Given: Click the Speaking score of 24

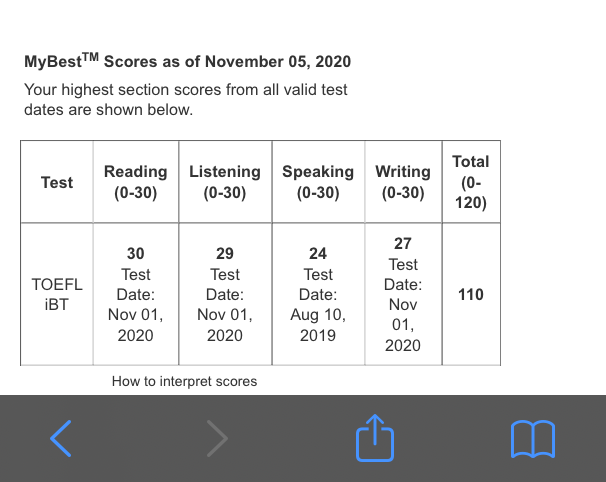Looking at the screenshot, I should [318, 254].
